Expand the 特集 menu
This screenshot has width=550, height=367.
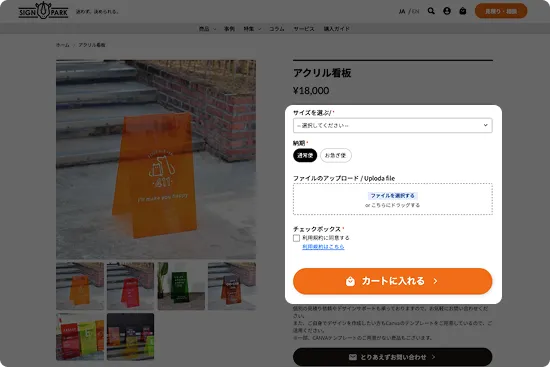coord(252,29)
